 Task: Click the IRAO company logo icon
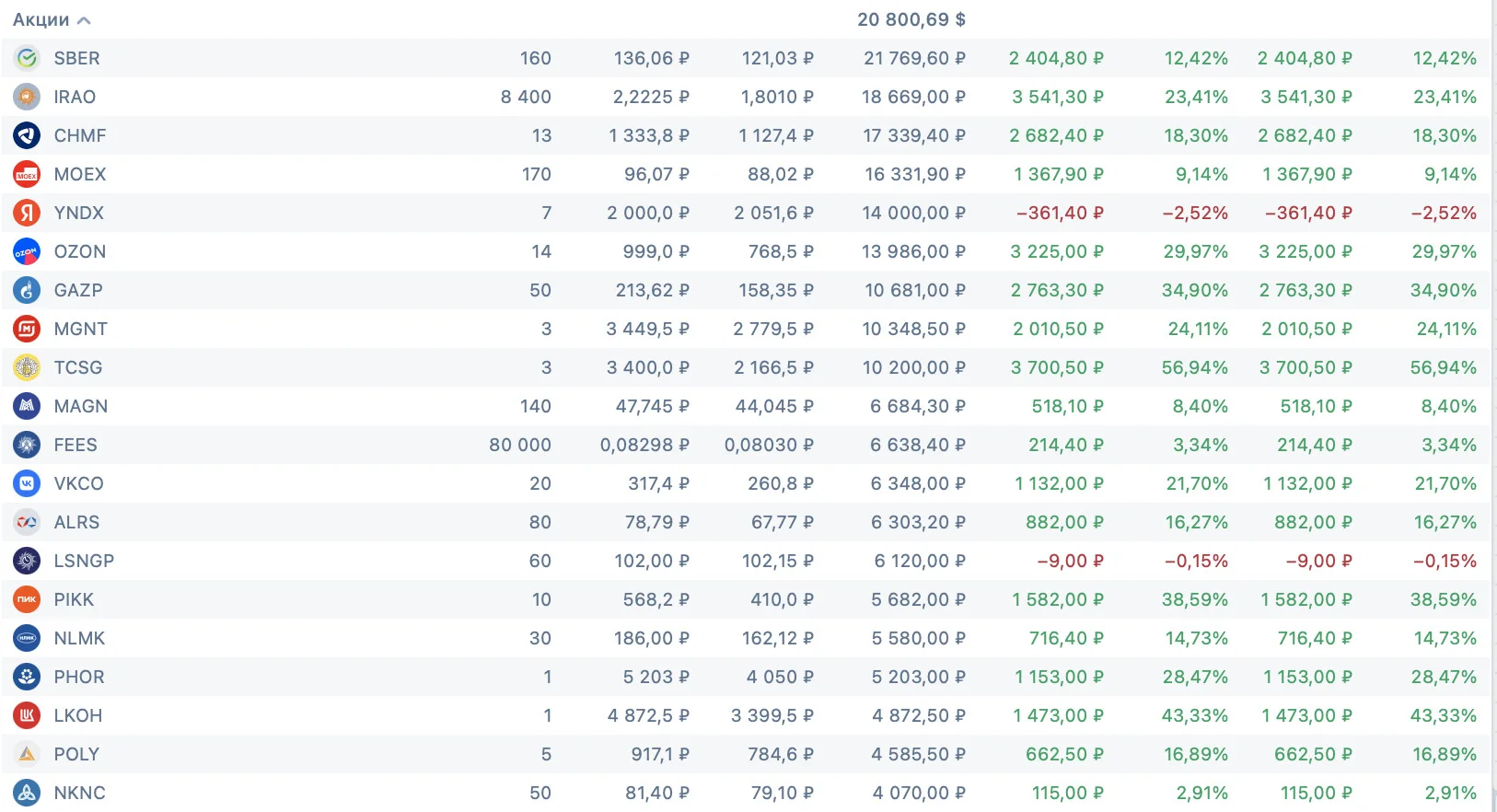coord(27,97)
